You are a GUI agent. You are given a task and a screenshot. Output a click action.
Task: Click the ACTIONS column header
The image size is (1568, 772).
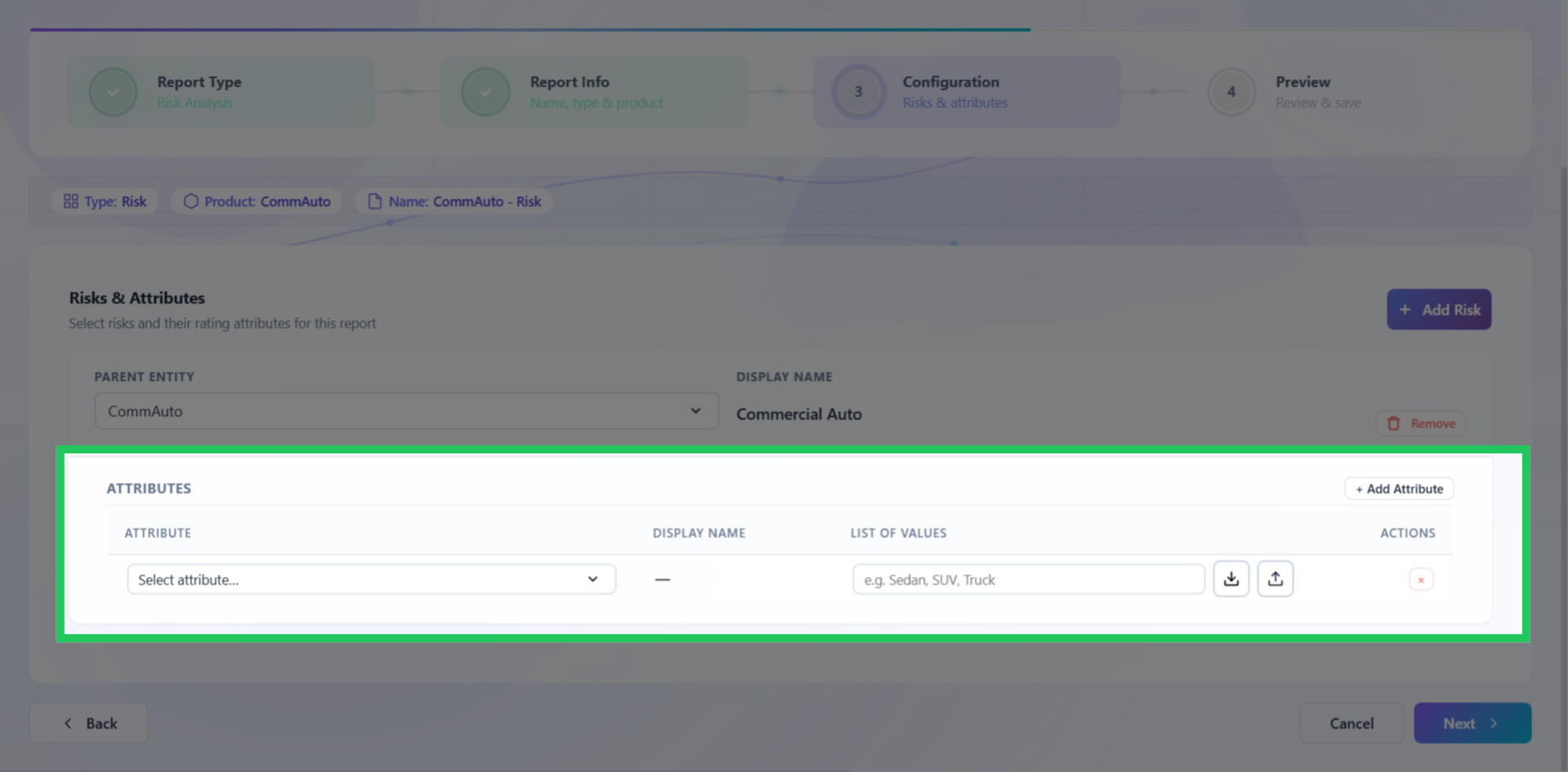[1408, 533]
